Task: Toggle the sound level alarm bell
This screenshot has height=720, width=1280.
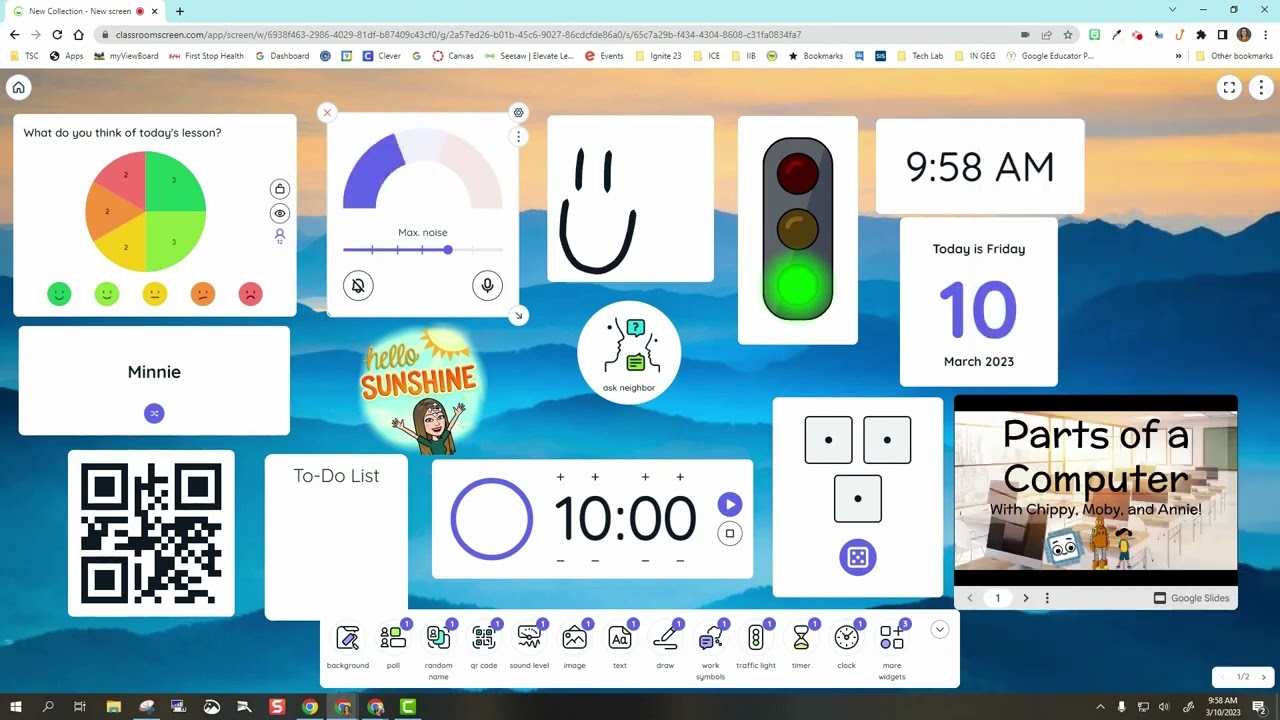Action: [x=358, y=286]
